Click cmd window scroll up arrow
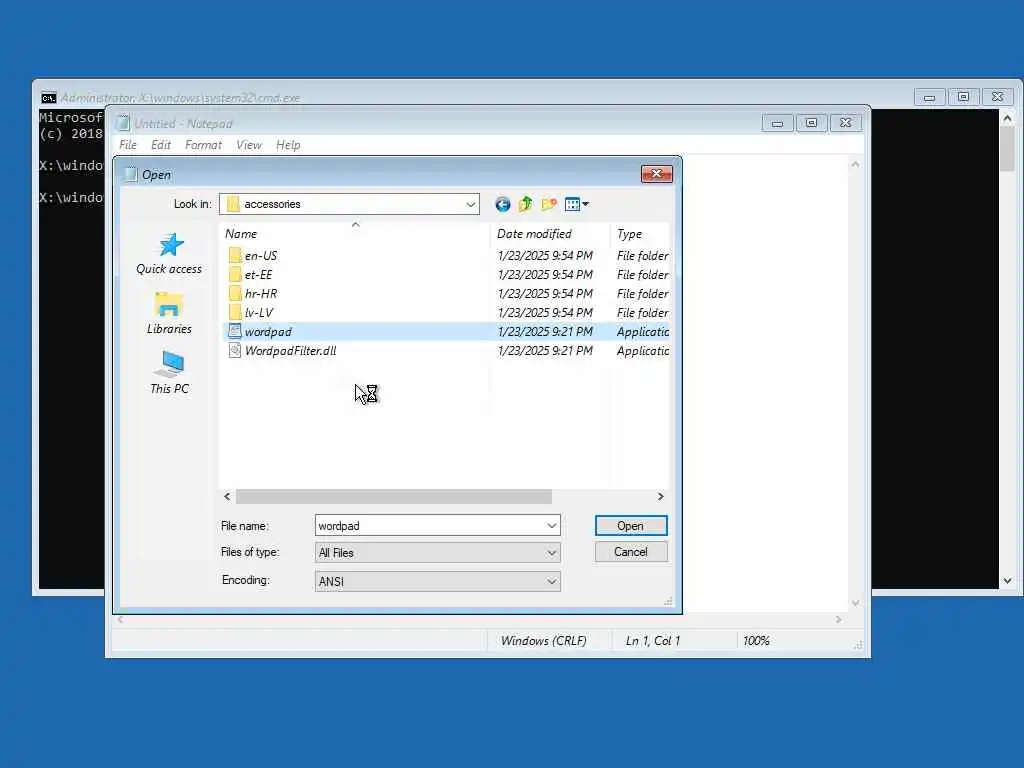The image size is (1024, 768). 1007,118
